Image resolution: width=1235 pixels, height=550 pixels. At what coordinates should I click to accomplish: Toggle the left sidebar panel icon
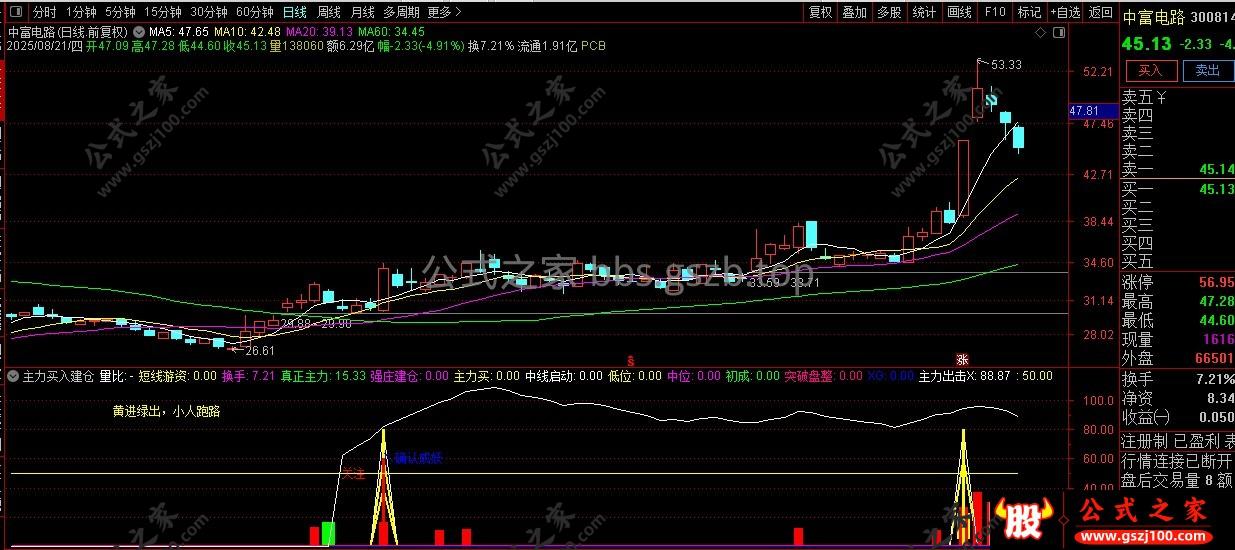[x=14, y=13]
